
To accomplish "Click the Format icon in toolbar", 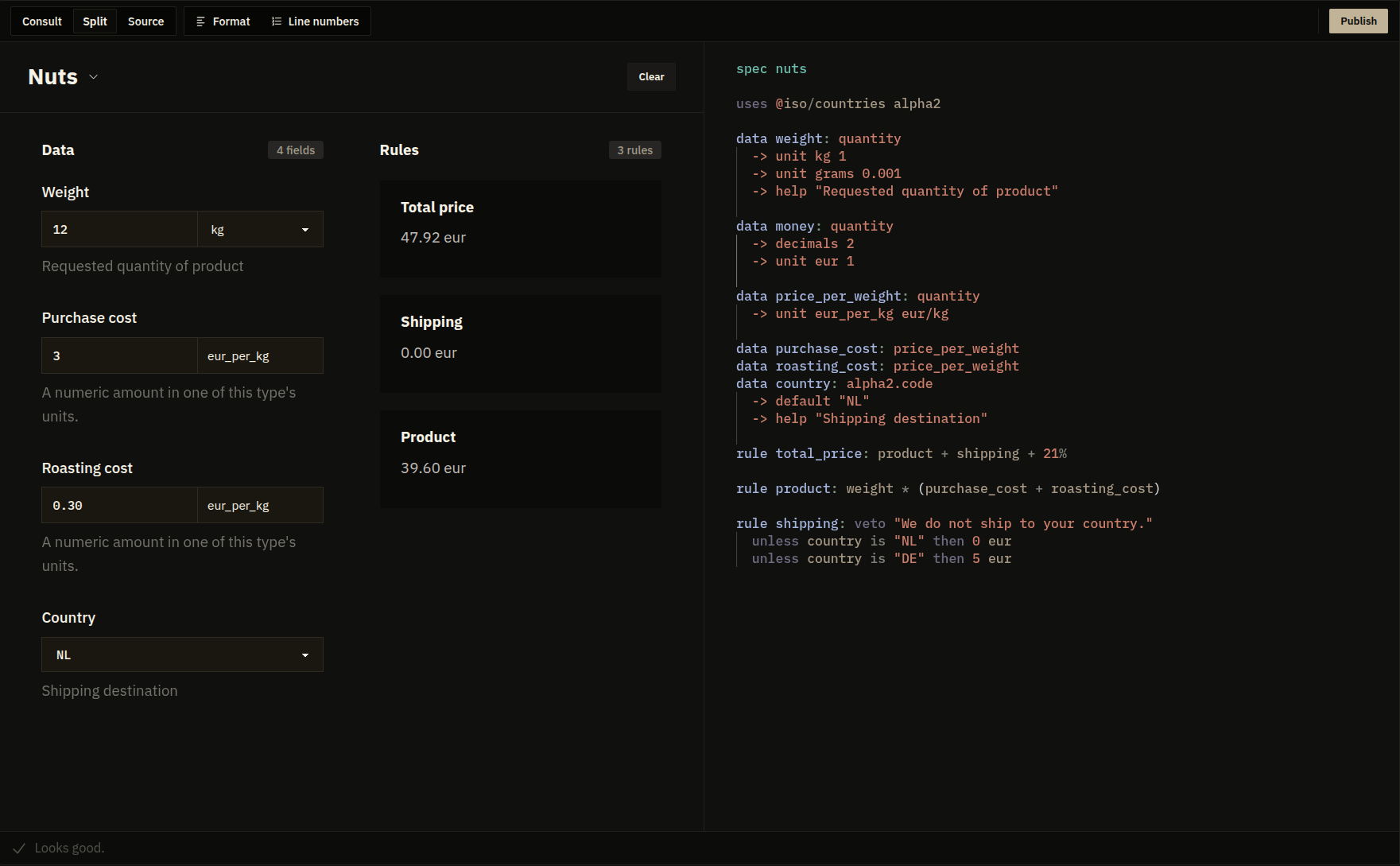I will click(200, 21).
